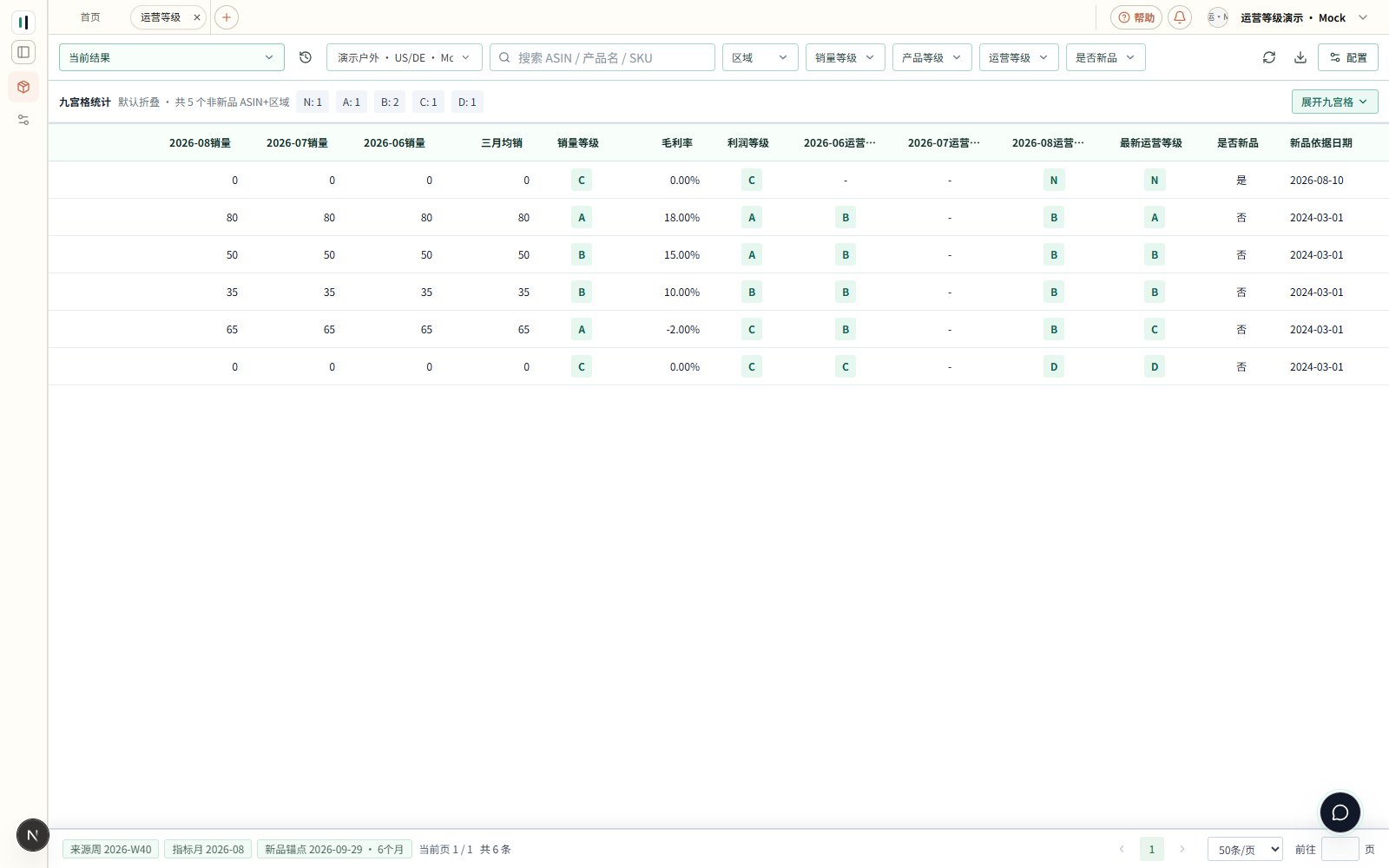Toggle the sidebar panel layout icon
1389x868 pixels.
(23, 52)
